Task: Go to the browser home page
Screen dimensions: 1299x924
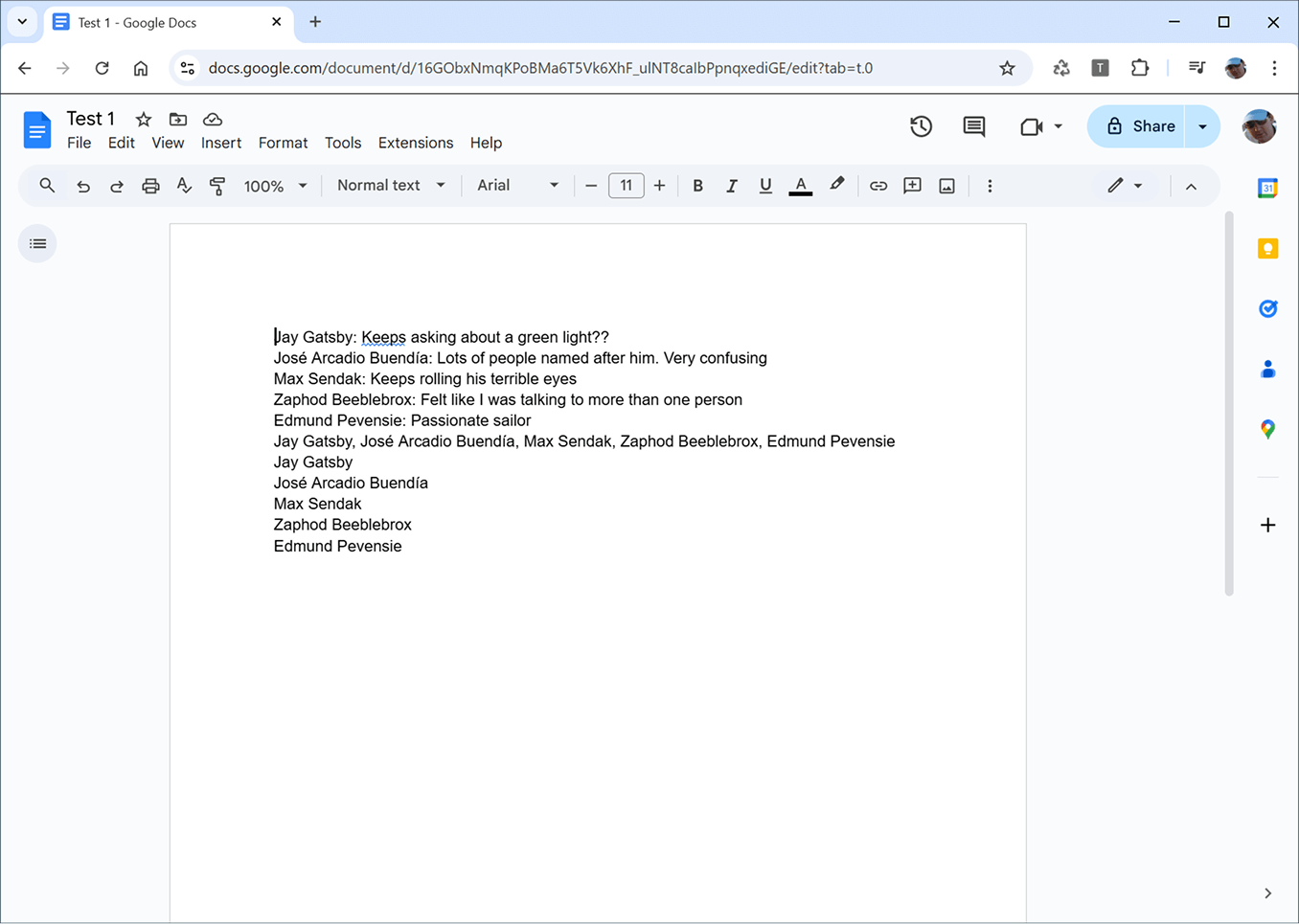Action: (x=141, y=68)
